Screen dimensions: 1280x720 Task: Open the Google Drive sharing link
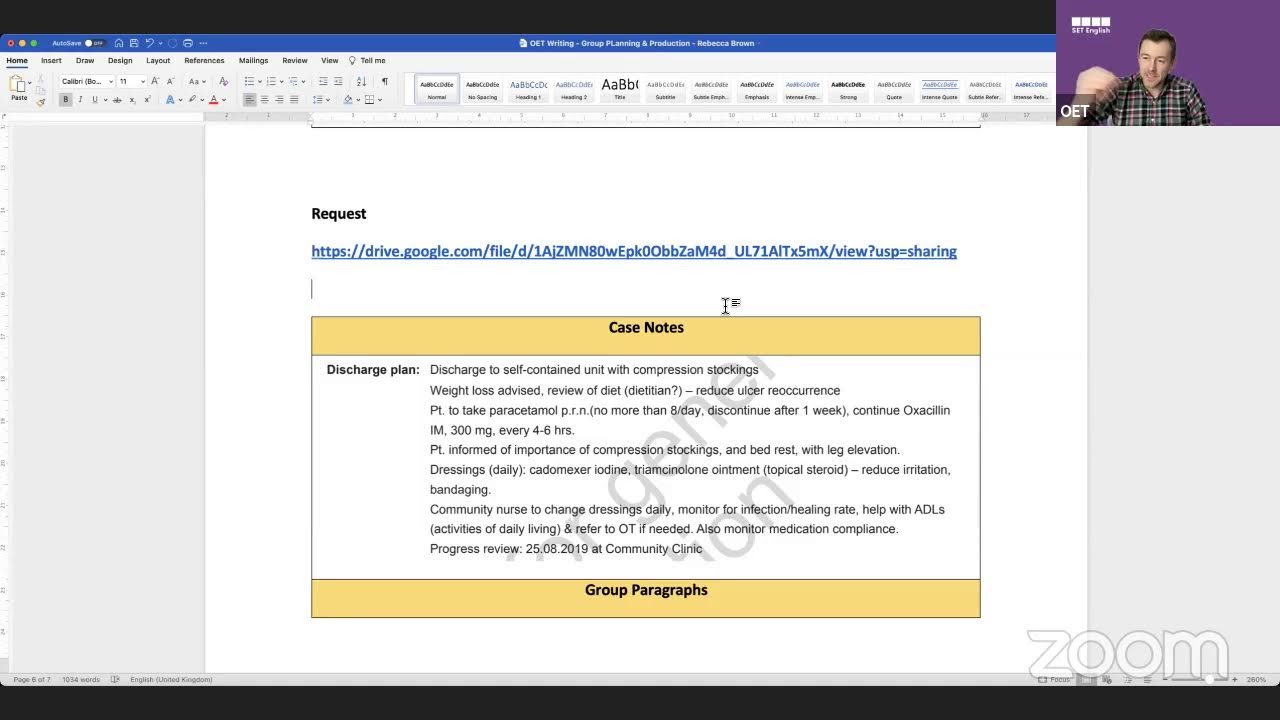coord(634,251)
